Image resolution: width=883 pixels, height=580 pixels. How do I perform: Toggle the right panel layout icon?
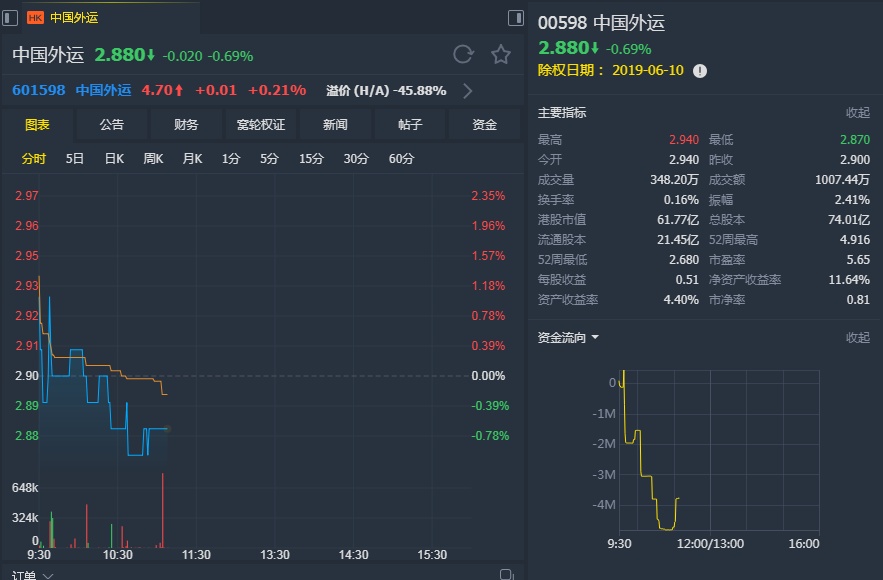pos(515,17)
